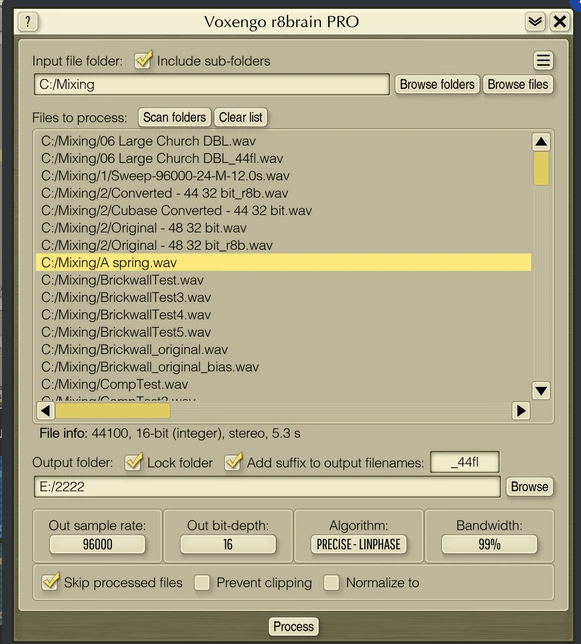Enable the Prevent clipping checkbox
This screenshot has height=644, width=581.
(x=202, y=582)
